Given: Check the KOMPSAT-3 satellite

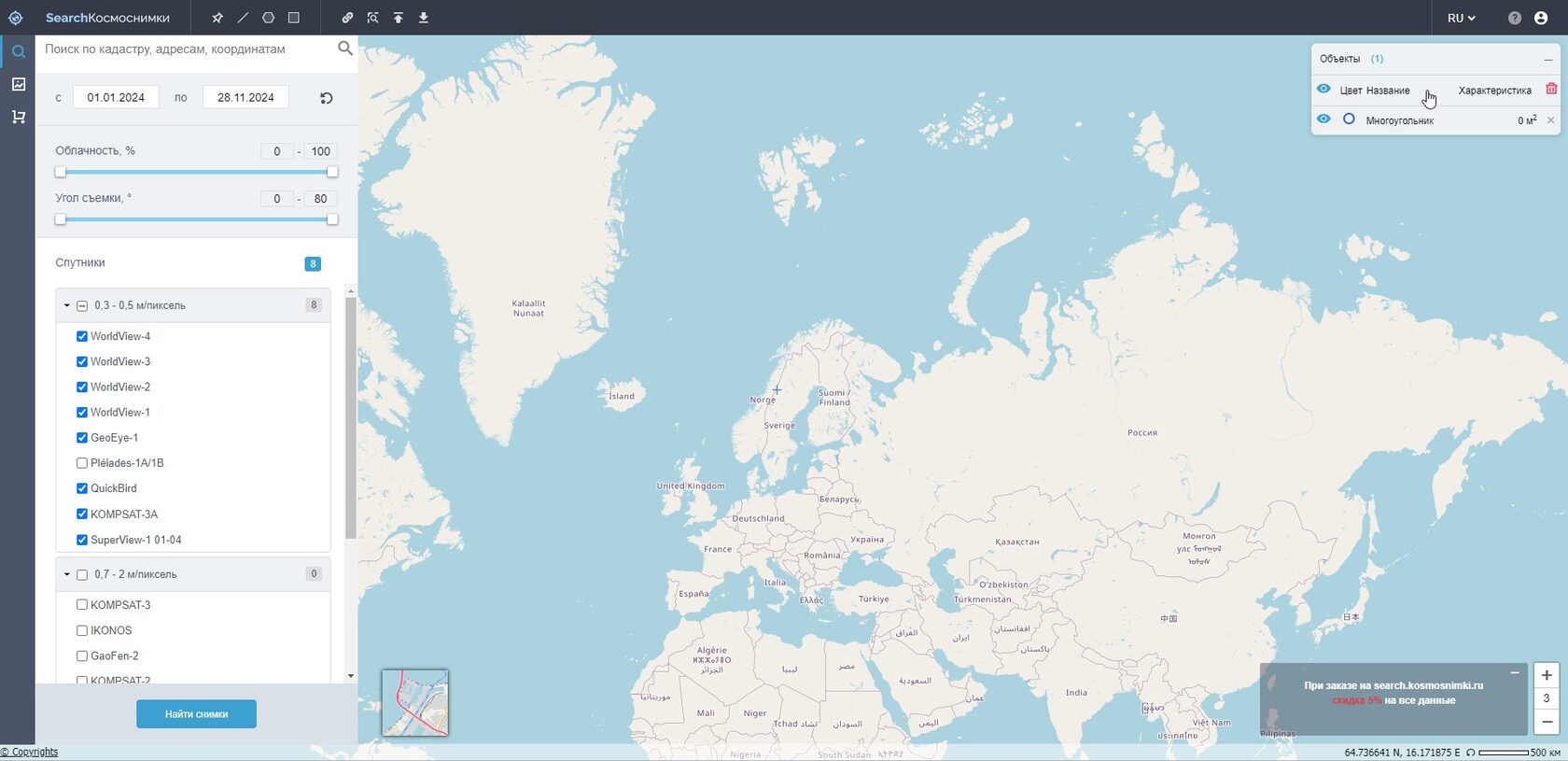Looking at the screenshot, I should click(x=82, y=605).
